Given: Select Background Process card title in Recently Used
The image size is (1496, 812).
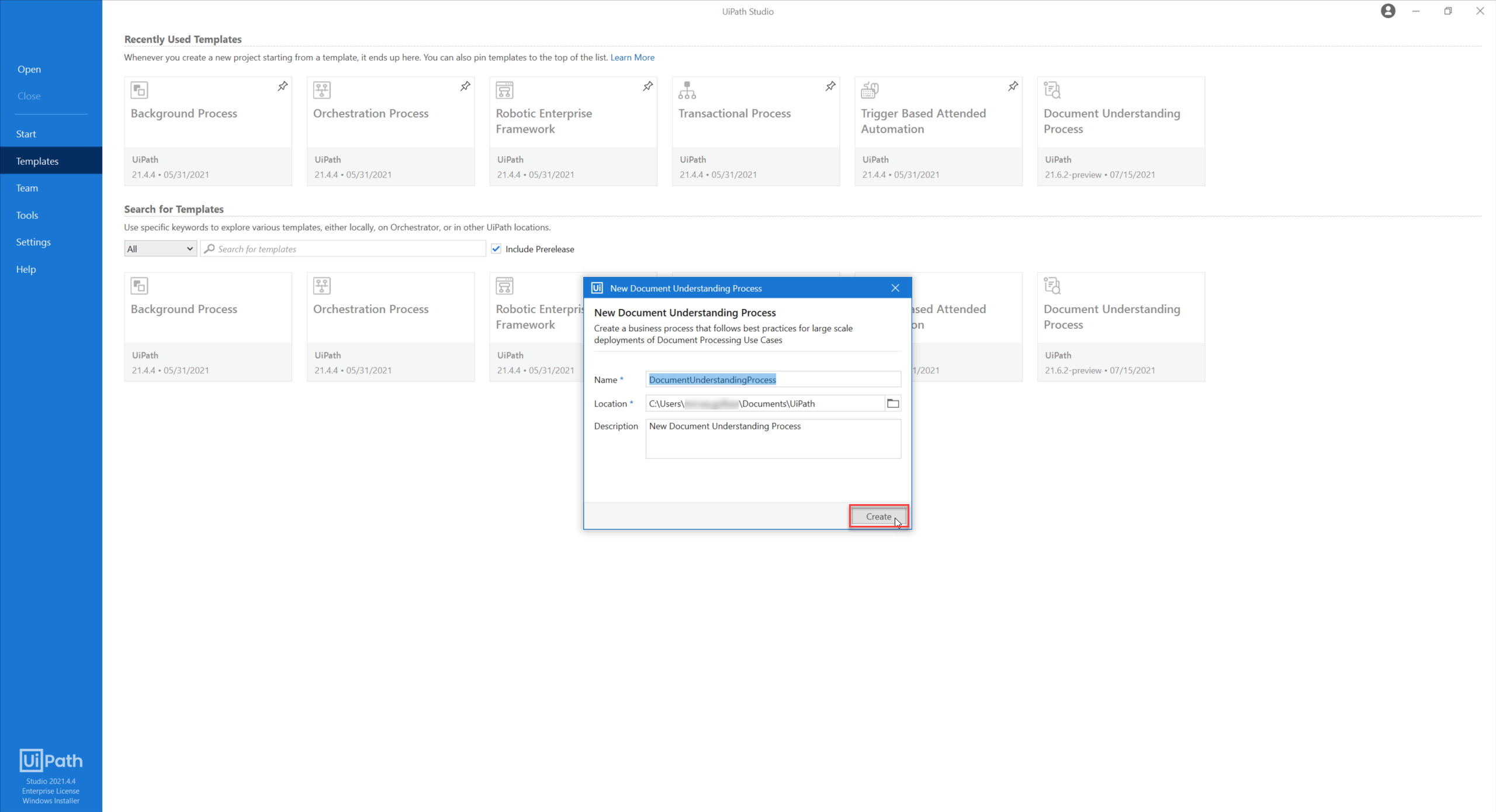Looking at the screenshot, I should point(184,113).
